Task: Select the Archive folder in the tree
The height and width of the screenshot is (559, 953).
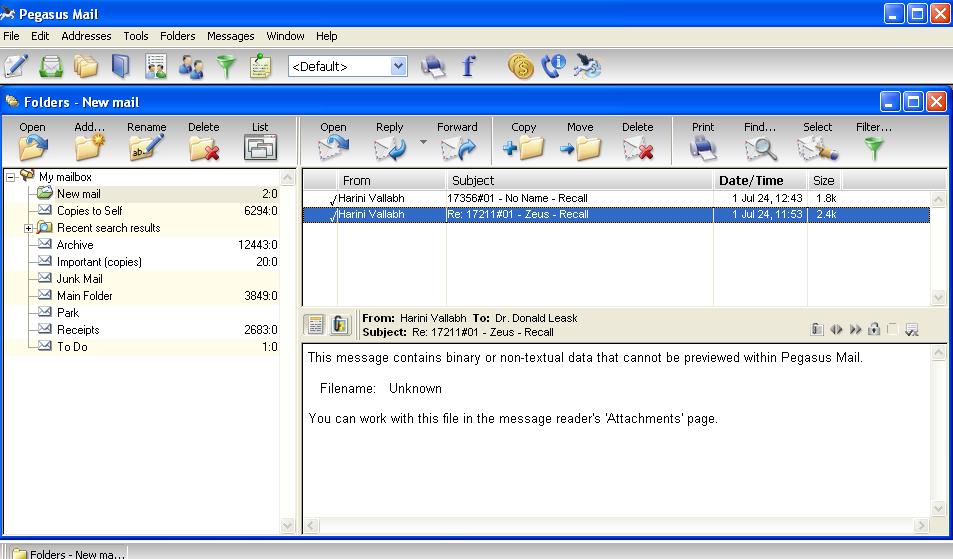Action: pyautogui.click(x=75, y=245)
